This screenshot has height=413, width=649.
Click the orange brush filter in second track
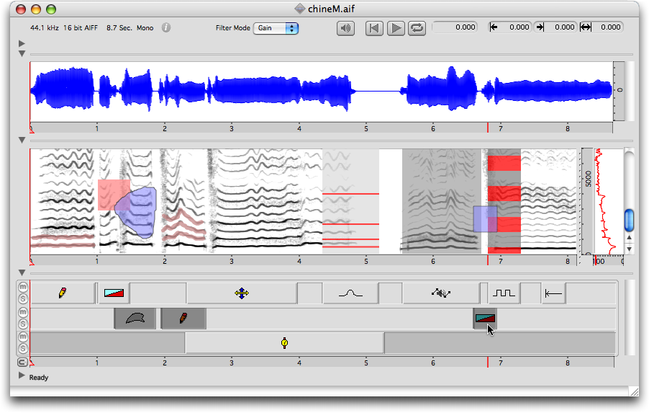point(183,318)
